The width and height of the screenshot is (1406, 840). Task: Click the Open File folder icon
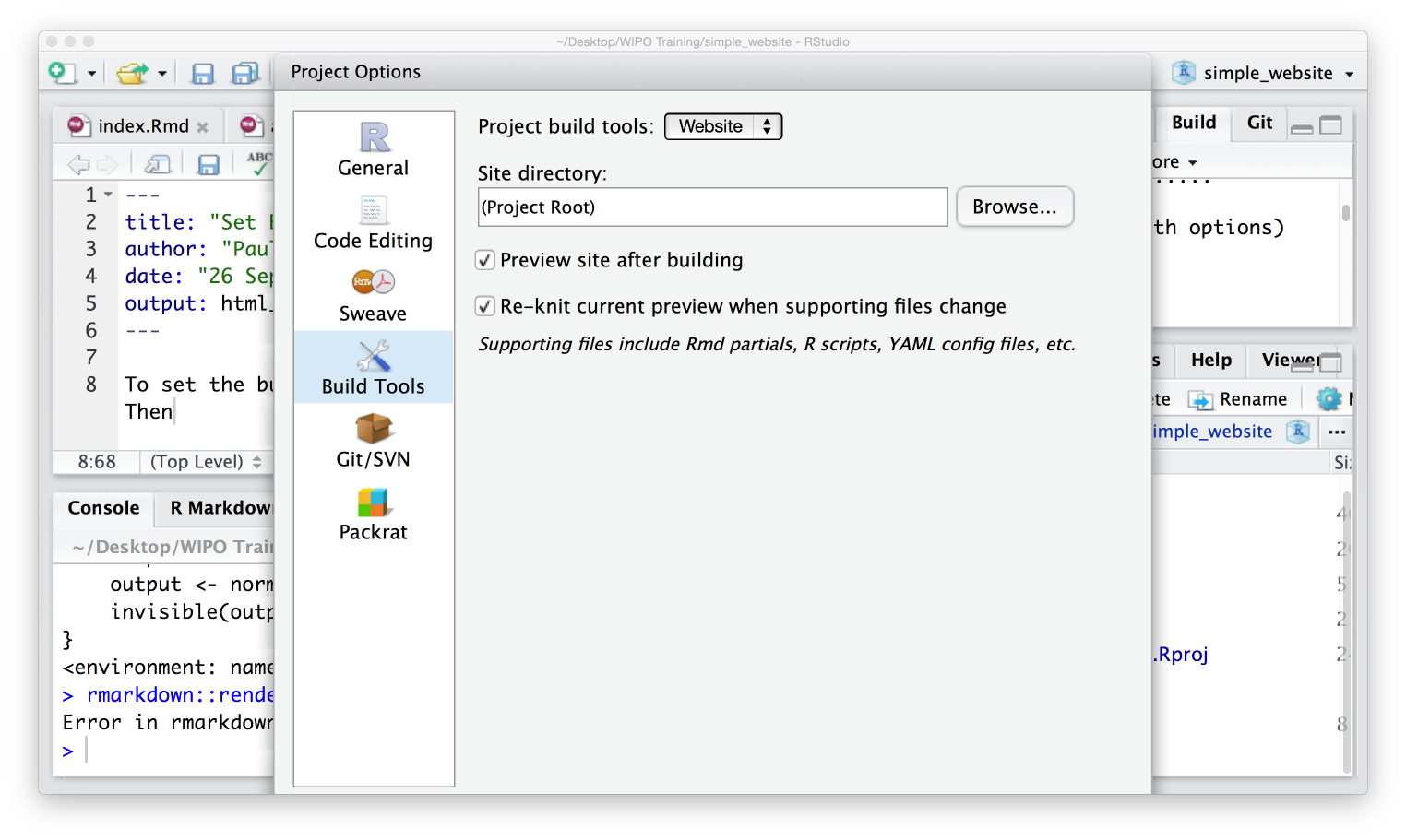click(x=133, y=73)
